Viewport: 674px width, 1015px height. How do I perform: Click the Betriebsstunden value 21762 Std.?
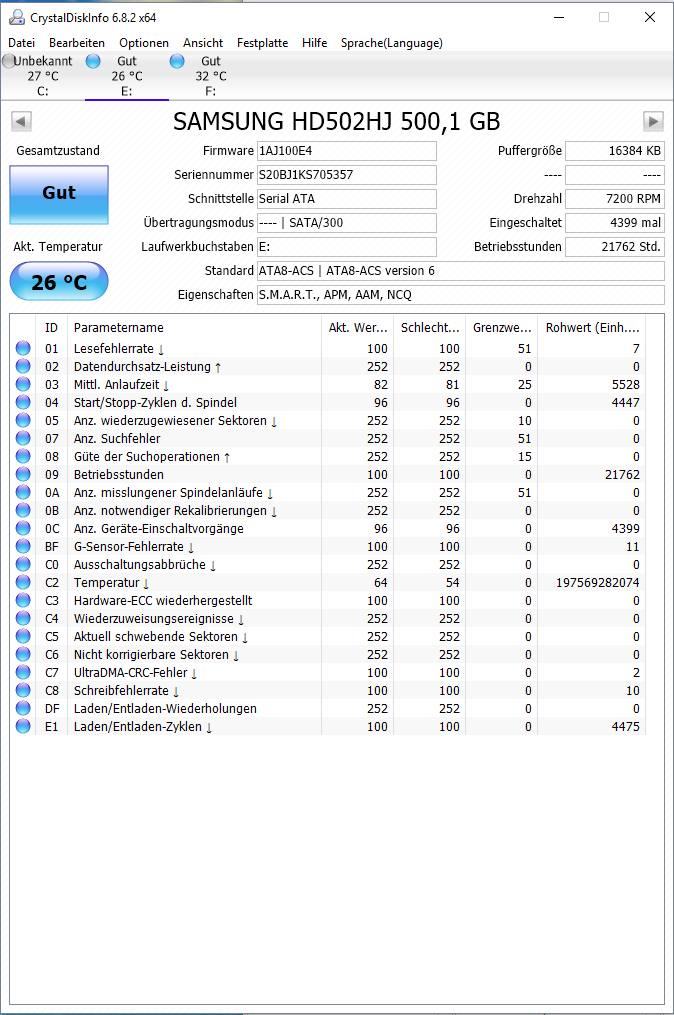(x=614, y=247)
